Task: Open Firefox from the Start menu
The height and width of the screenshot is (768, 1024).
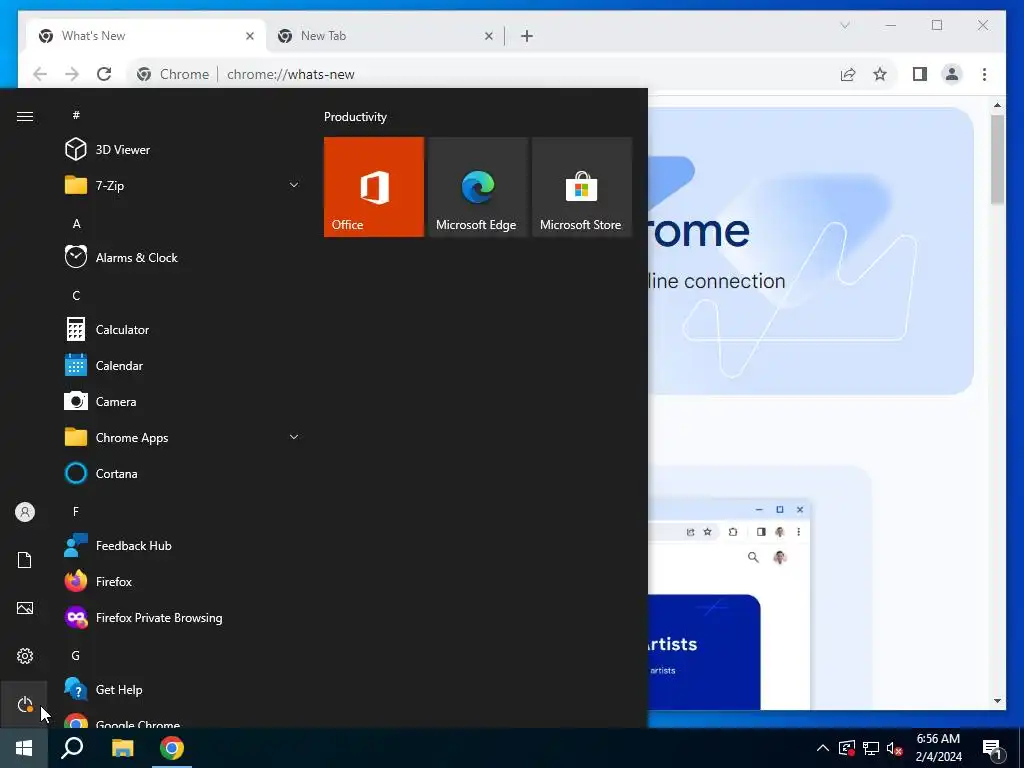Action: 183,581
